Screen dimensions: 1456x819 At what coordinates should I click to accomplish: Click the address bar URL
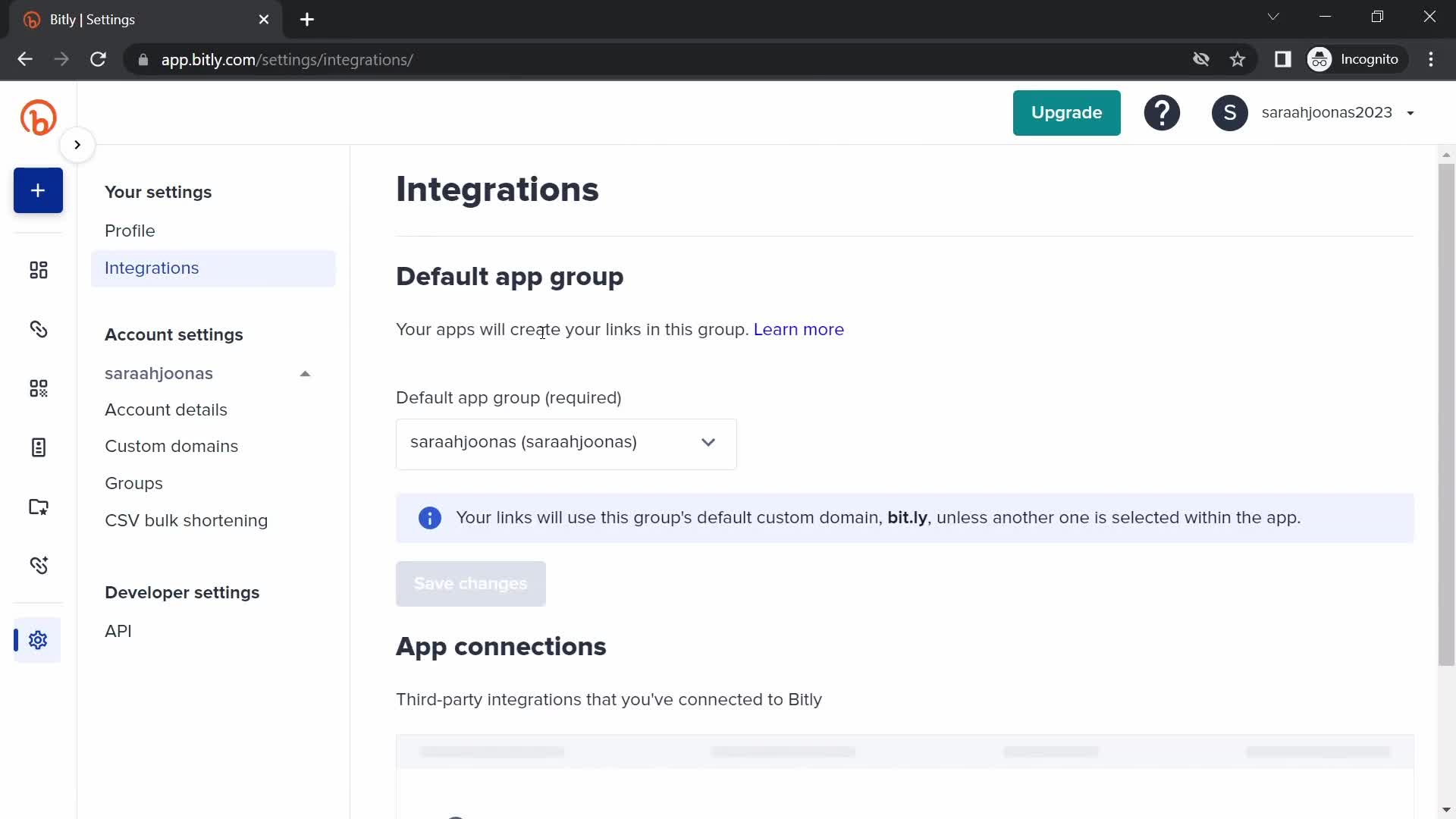tap(287, 60)
